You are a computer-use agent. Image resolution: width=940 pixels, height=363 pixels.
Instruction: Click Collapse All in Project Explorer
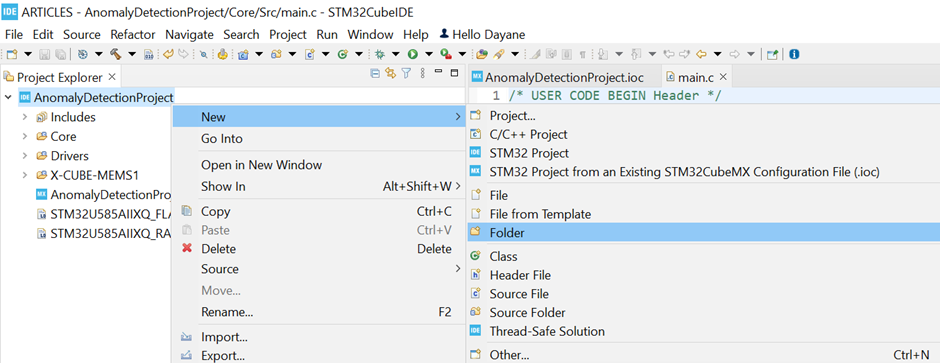[375, 74]
